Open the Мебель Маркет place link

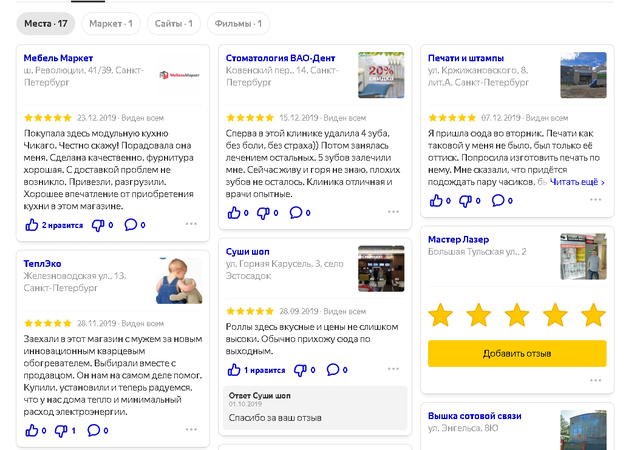58,58
